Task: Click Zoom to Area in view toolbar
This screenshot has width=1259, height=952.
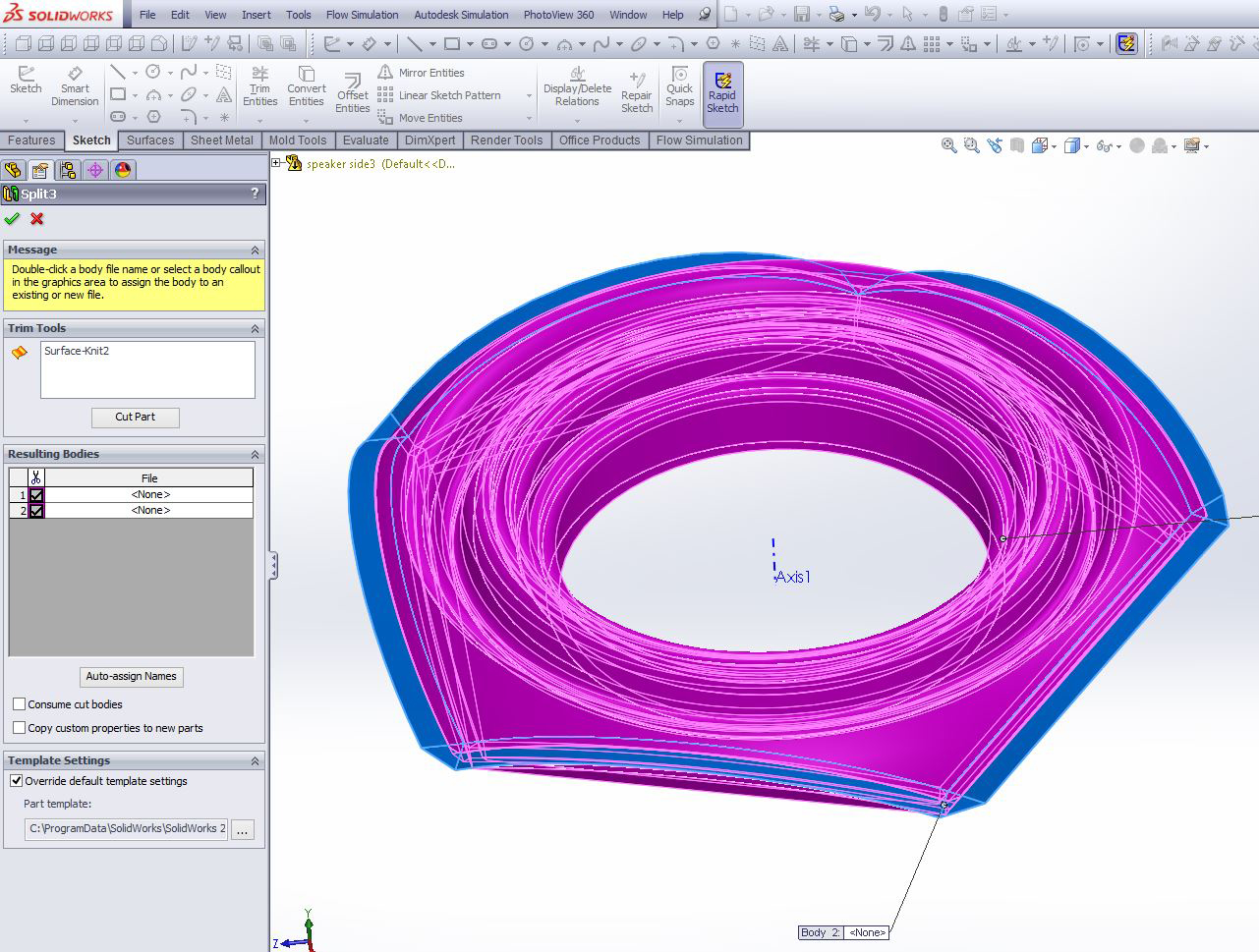Action: coord(971,145)
